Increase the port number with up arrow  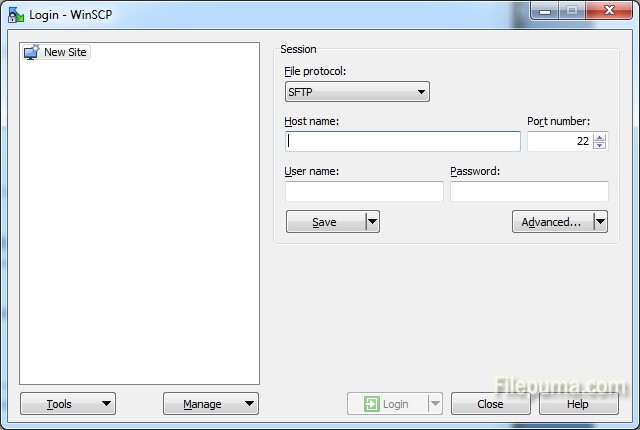[x=599, y=137]
